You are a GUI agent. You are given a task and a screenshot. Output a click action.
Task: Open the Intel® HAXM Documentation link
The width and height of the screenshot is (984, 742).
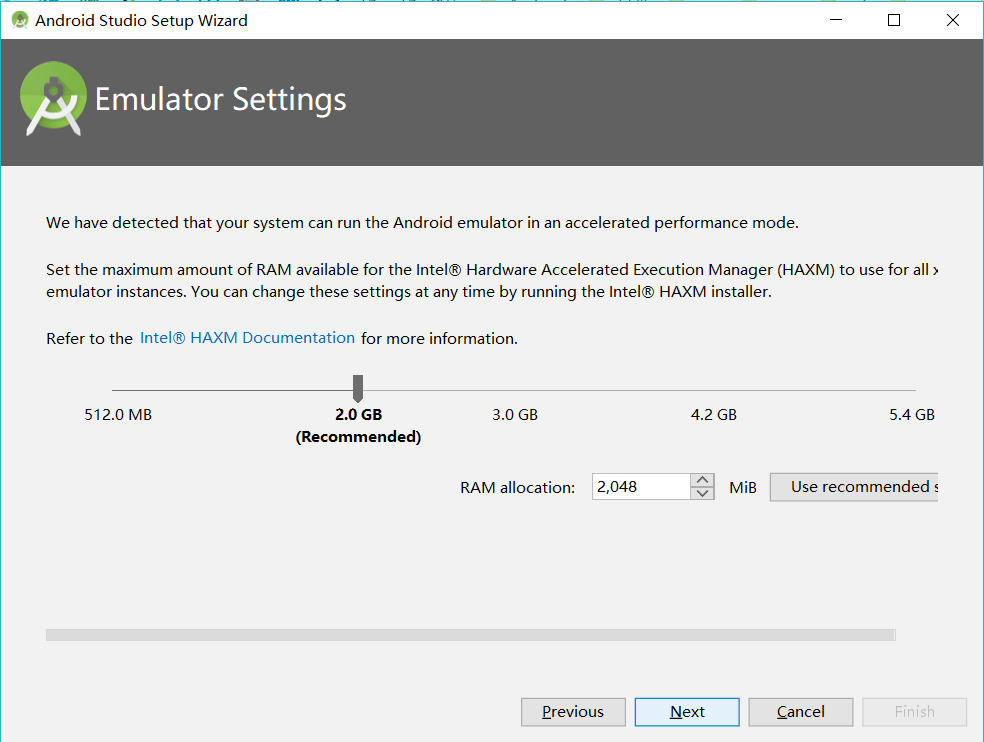tap(247, 338)
